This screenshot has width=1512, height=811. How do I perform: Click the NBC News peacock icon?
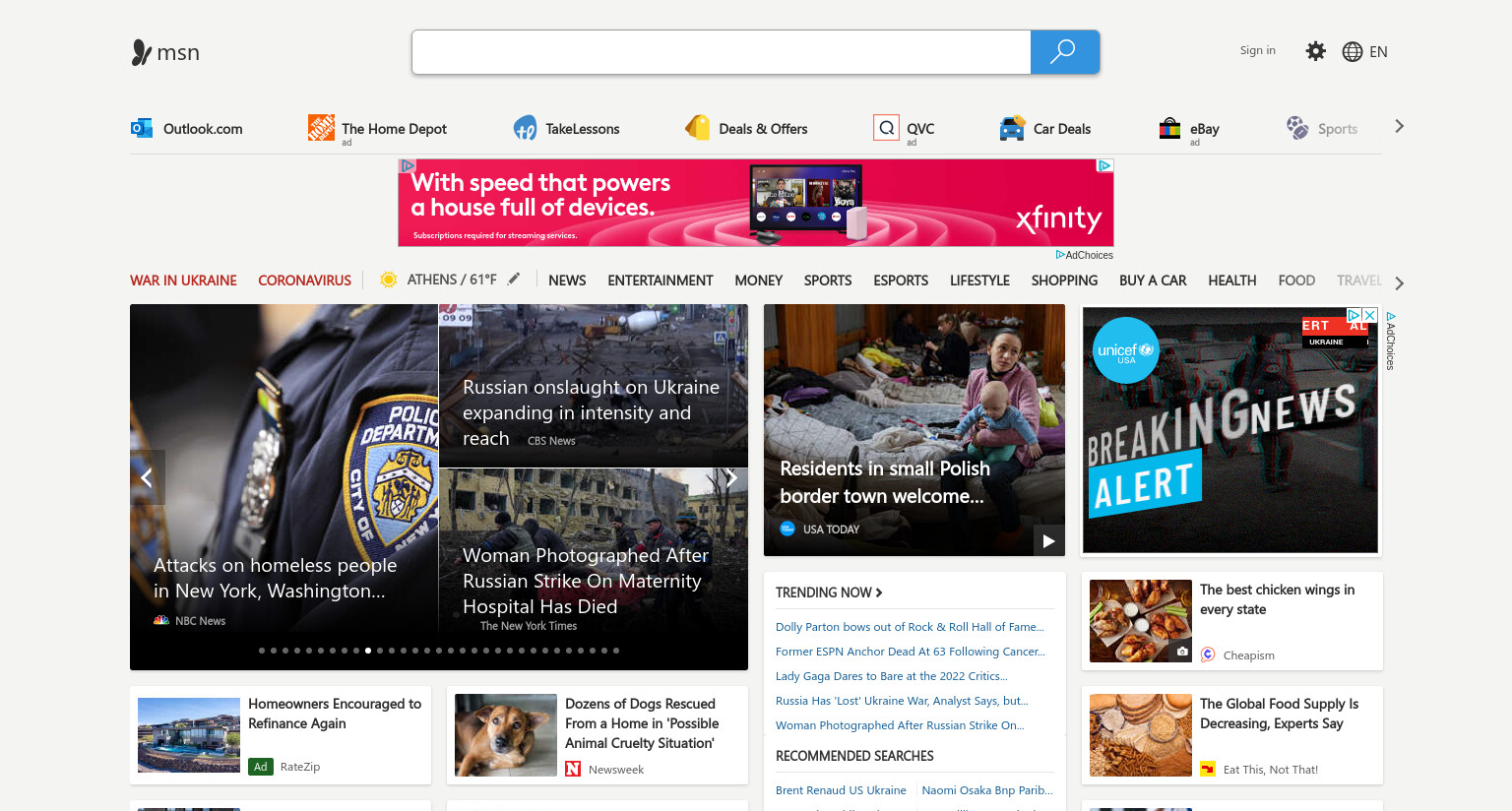(161, 620)
